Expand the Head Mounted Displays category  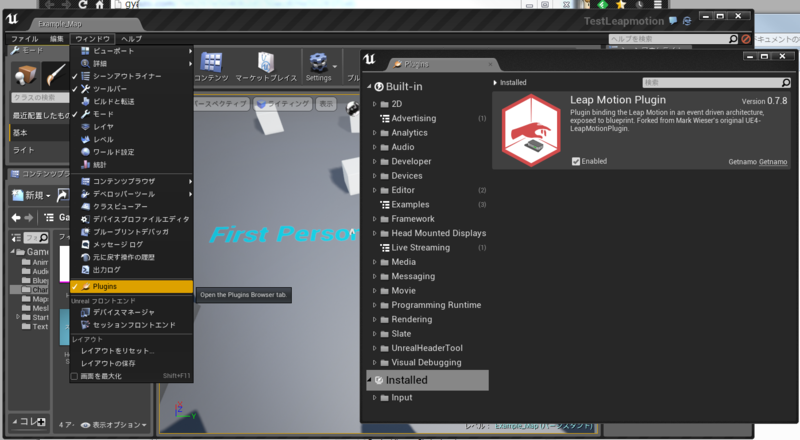[374, 233]
